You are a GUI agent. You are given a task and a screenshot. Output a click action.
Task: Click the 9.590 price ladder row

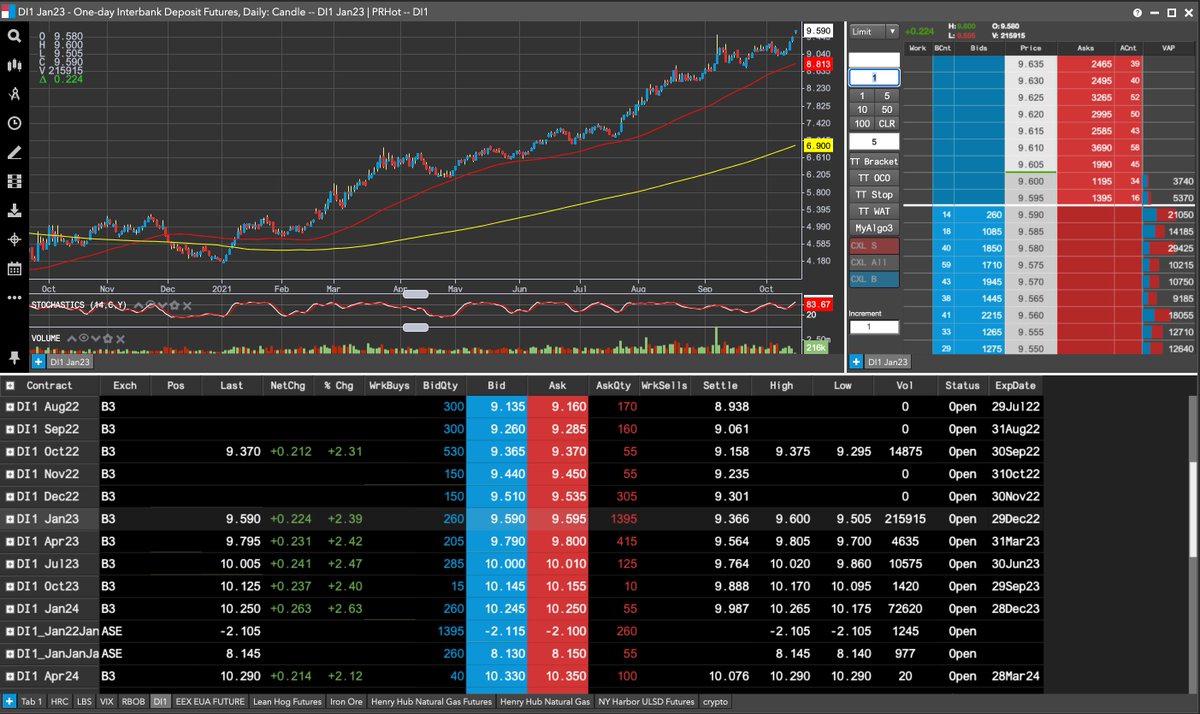(x=1029, y=215)
